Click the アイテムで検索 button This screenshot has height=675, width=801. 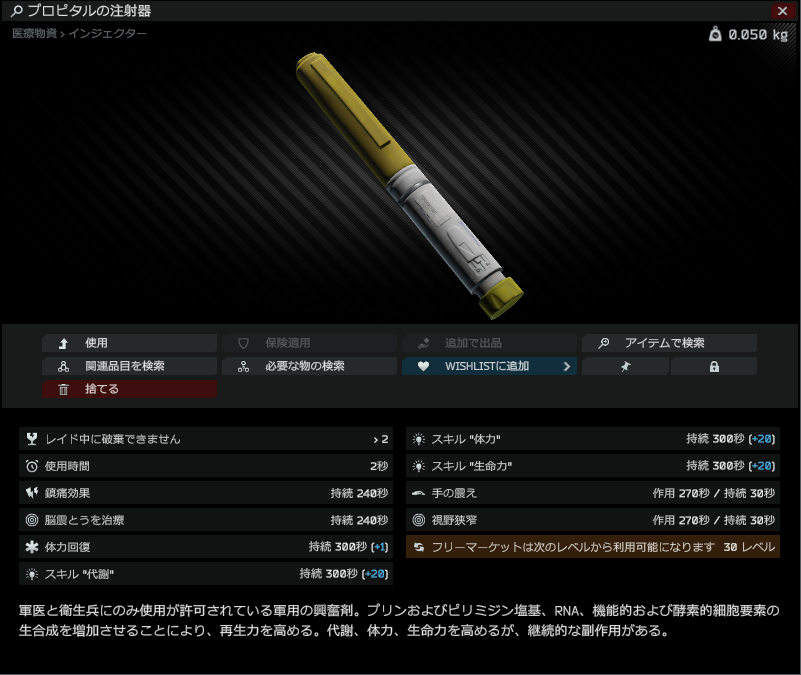(x=669, y=343)
